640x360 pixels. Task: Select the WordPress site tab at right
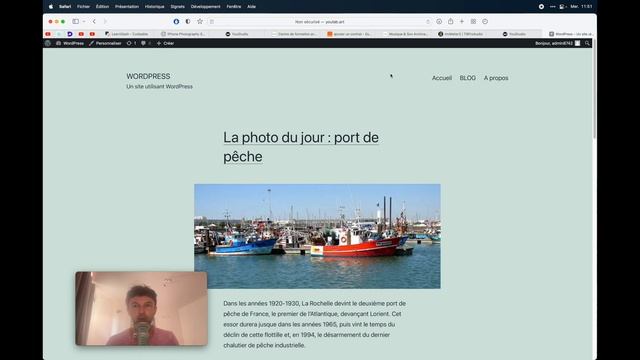coord(570,34)
